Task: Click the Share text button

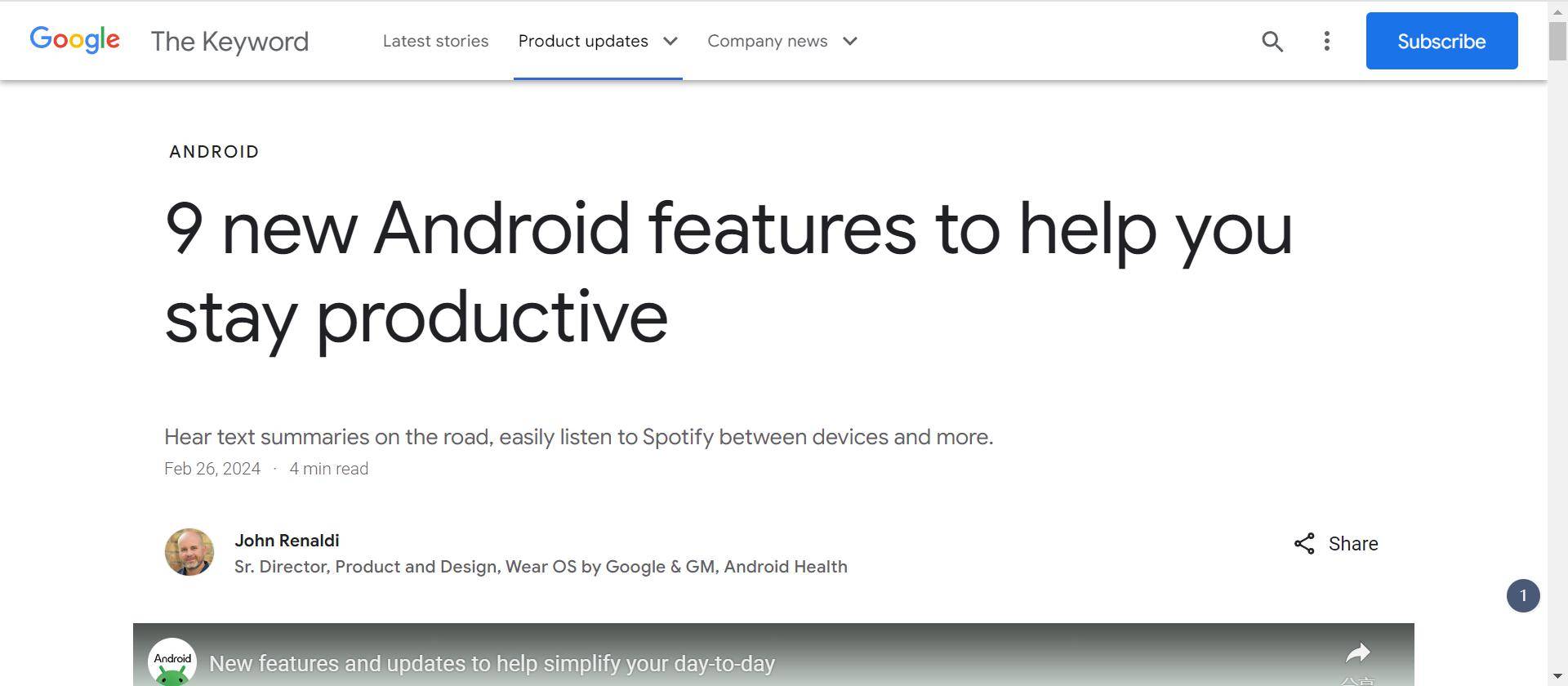Action: pyautogui.click(x=1353, y=544)
